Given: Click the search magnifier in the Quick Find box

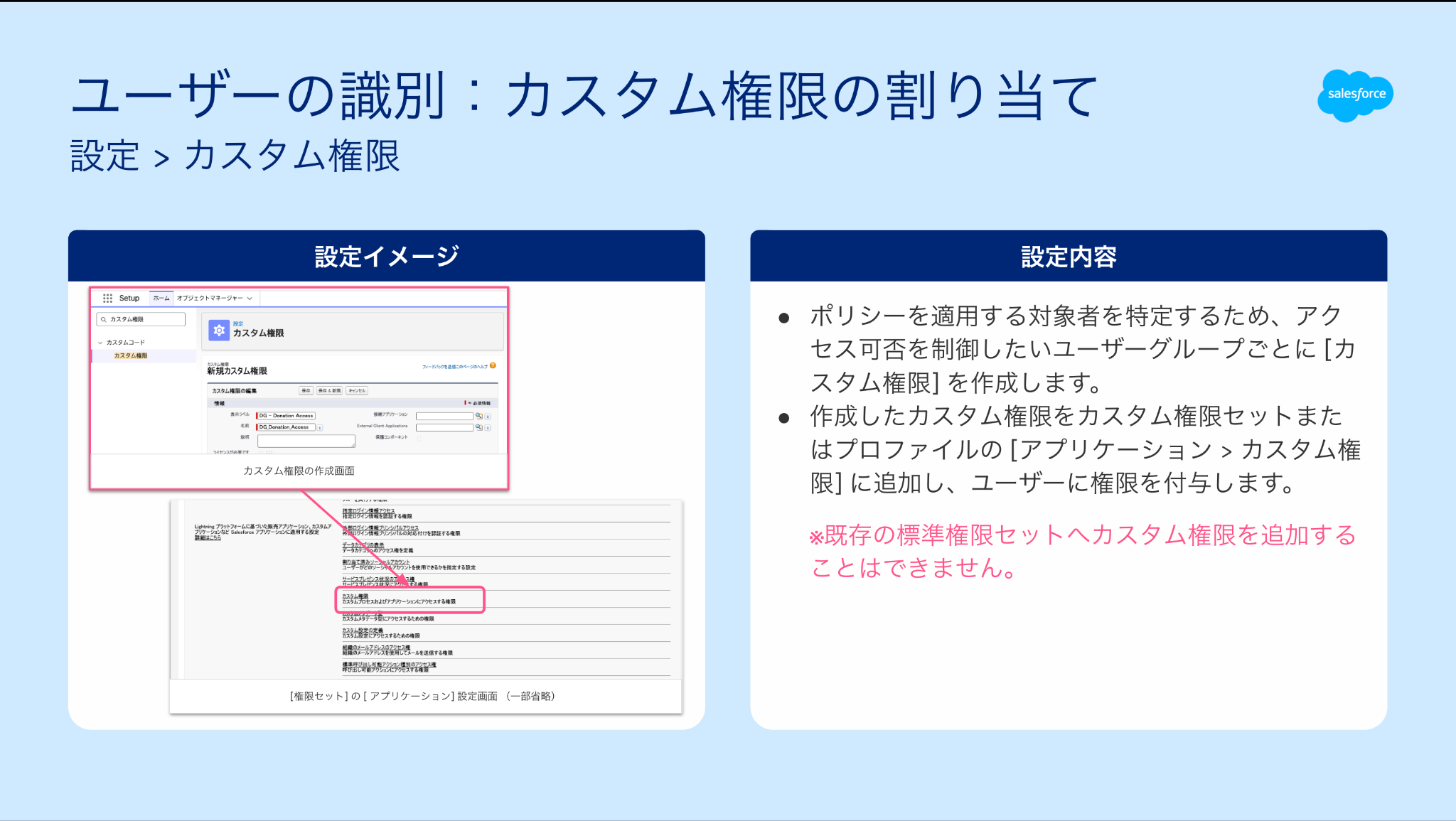Looking at the screenshot, I should pos(104,319).
